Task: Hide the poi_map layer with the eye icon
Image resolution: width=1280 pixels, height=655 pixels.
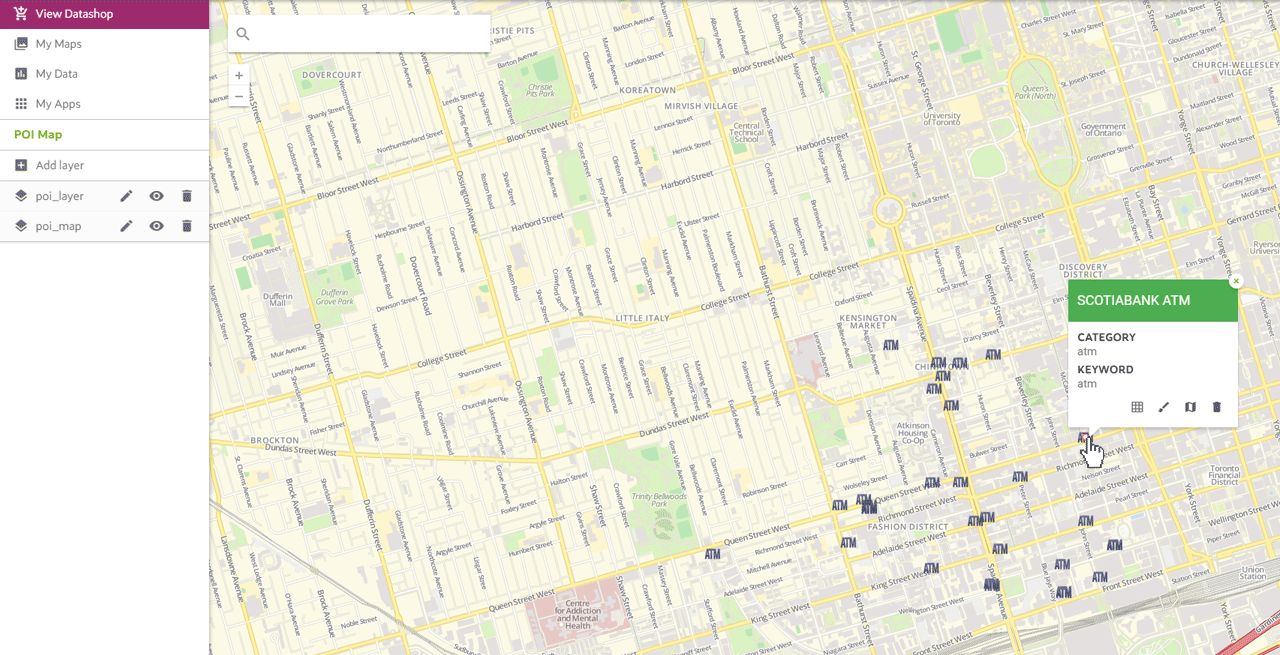Action: pos(156,226)
